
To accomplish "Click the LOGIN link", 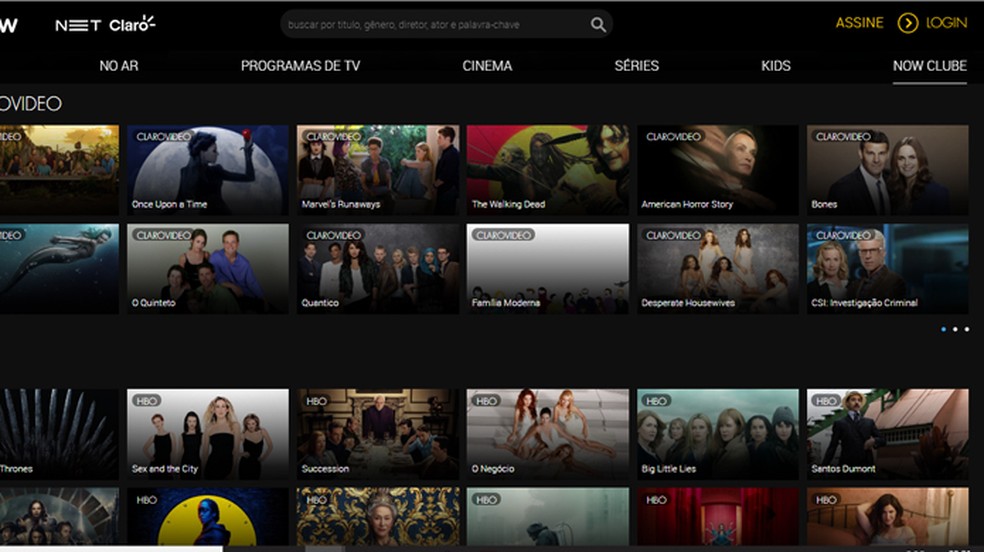I will pyautogui.click(x=946, y=23).
